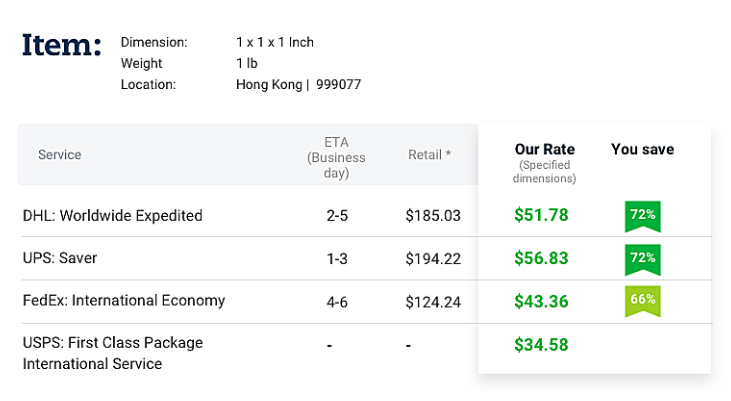Click the 66% savings badge for FedEx
The image size is (731, 401).
[642, 301]
